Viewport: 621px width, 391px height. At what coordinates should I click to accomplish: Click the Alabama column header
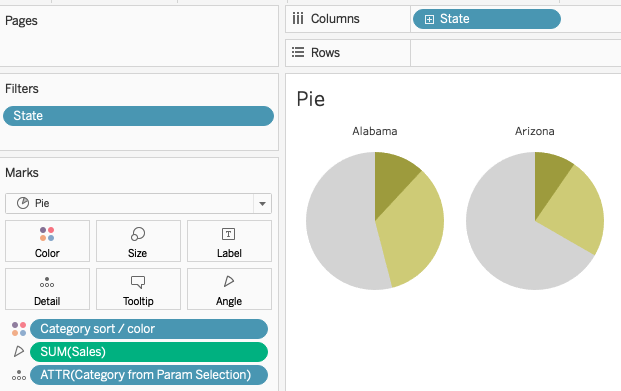pyautogui.click(x=375, y=131)
